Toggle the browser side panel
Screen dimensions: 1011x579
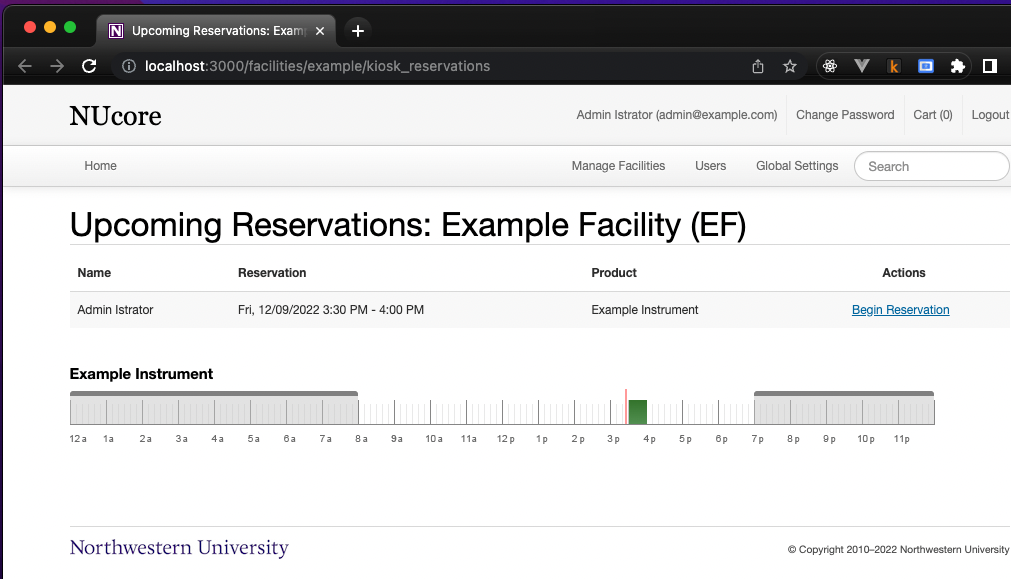[x=989, y=66]
